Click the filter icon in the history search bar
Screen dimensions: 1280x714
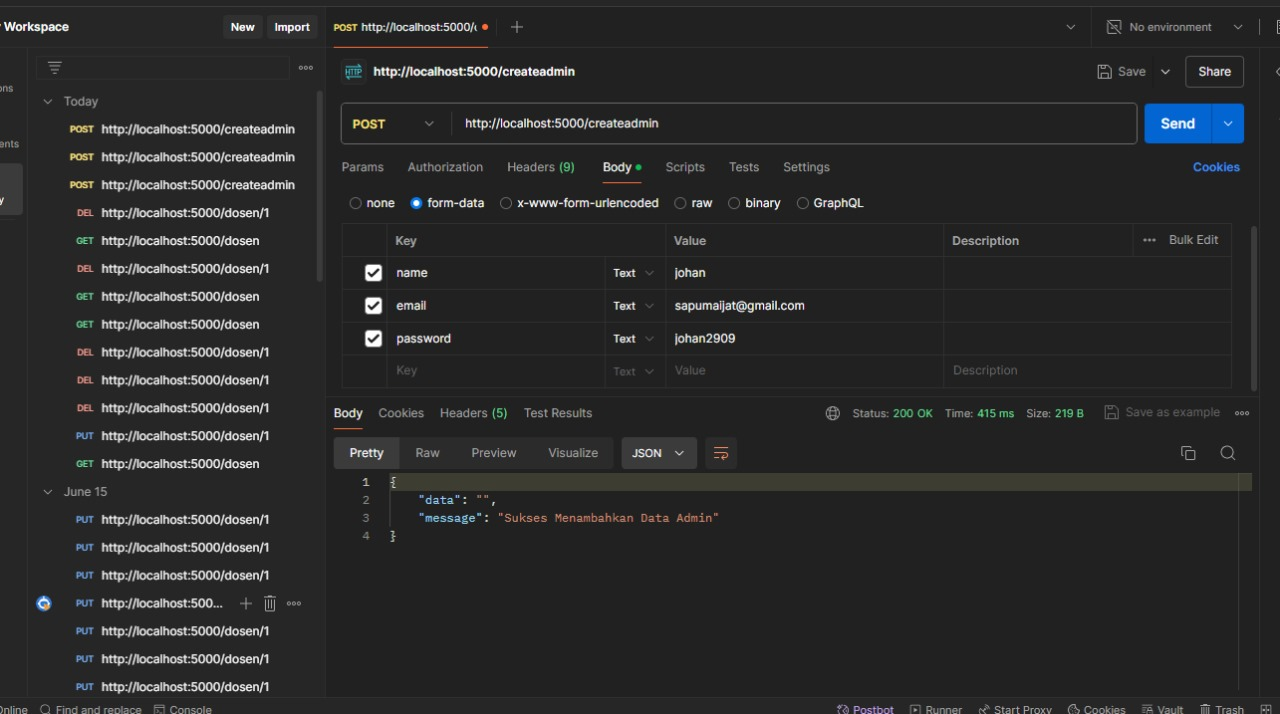click(x=54, y=68)
